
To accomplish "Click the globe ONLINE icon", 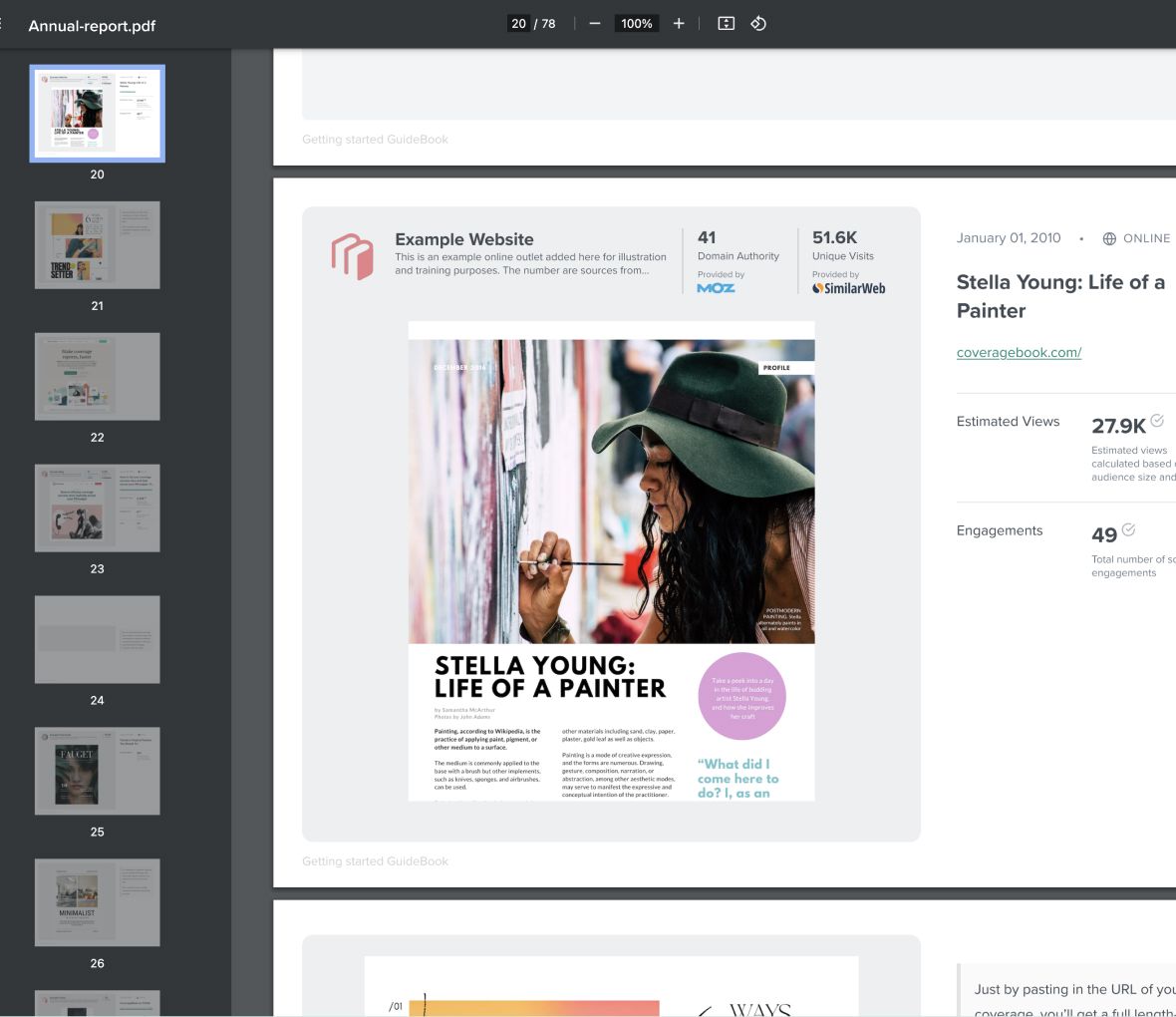I will coord(1109,238).
